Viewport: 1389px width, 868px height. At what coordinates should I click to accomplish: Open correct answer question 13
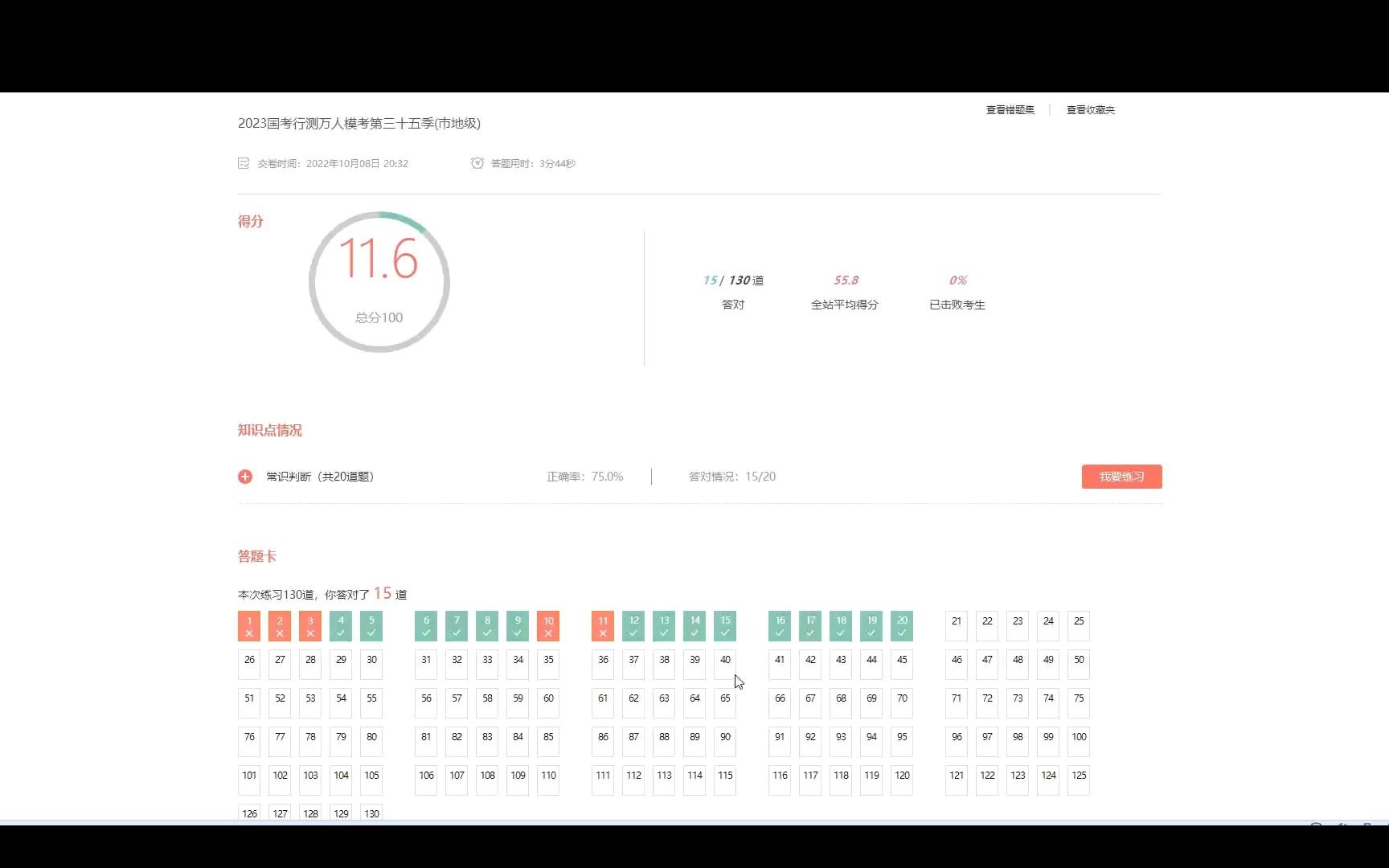click(x=664, y=626)
